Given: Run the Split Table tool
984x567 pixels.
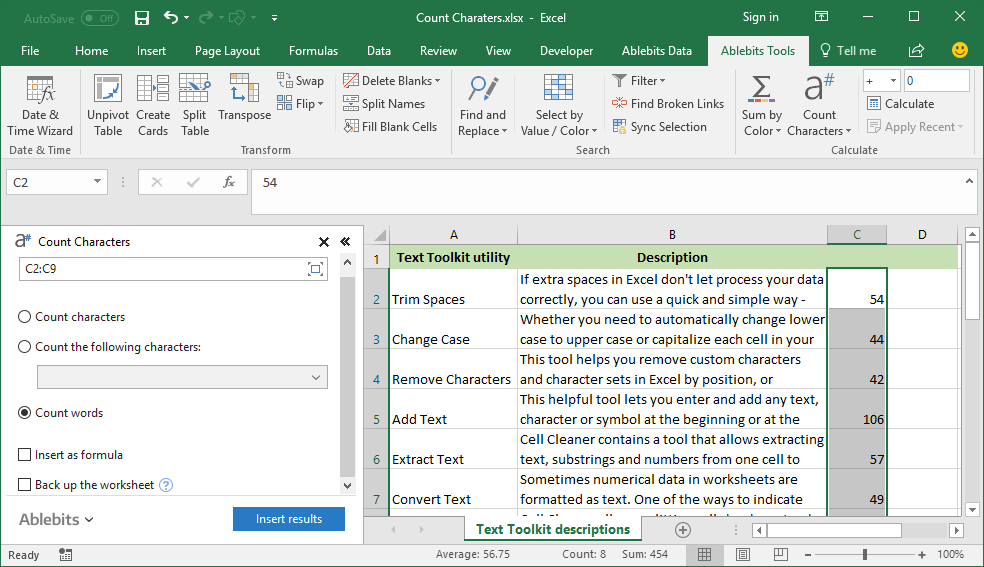Looking at the screenshot, I should click(195, 105).
